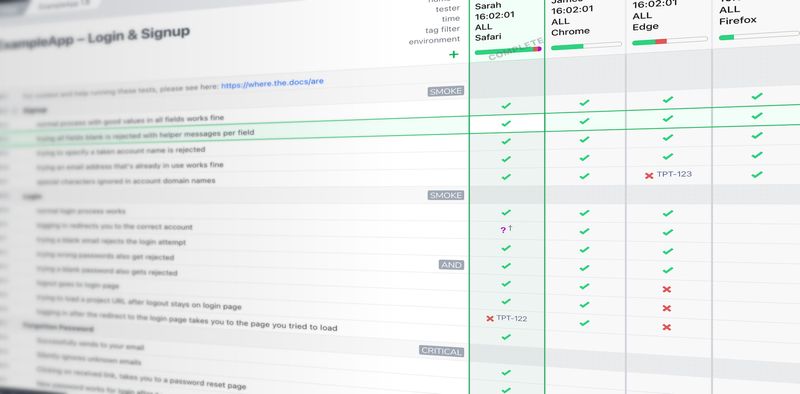Viewport: 800px width, 394px height.
Task: Click the 'tag filter' header label
Action: click(442, 30)
